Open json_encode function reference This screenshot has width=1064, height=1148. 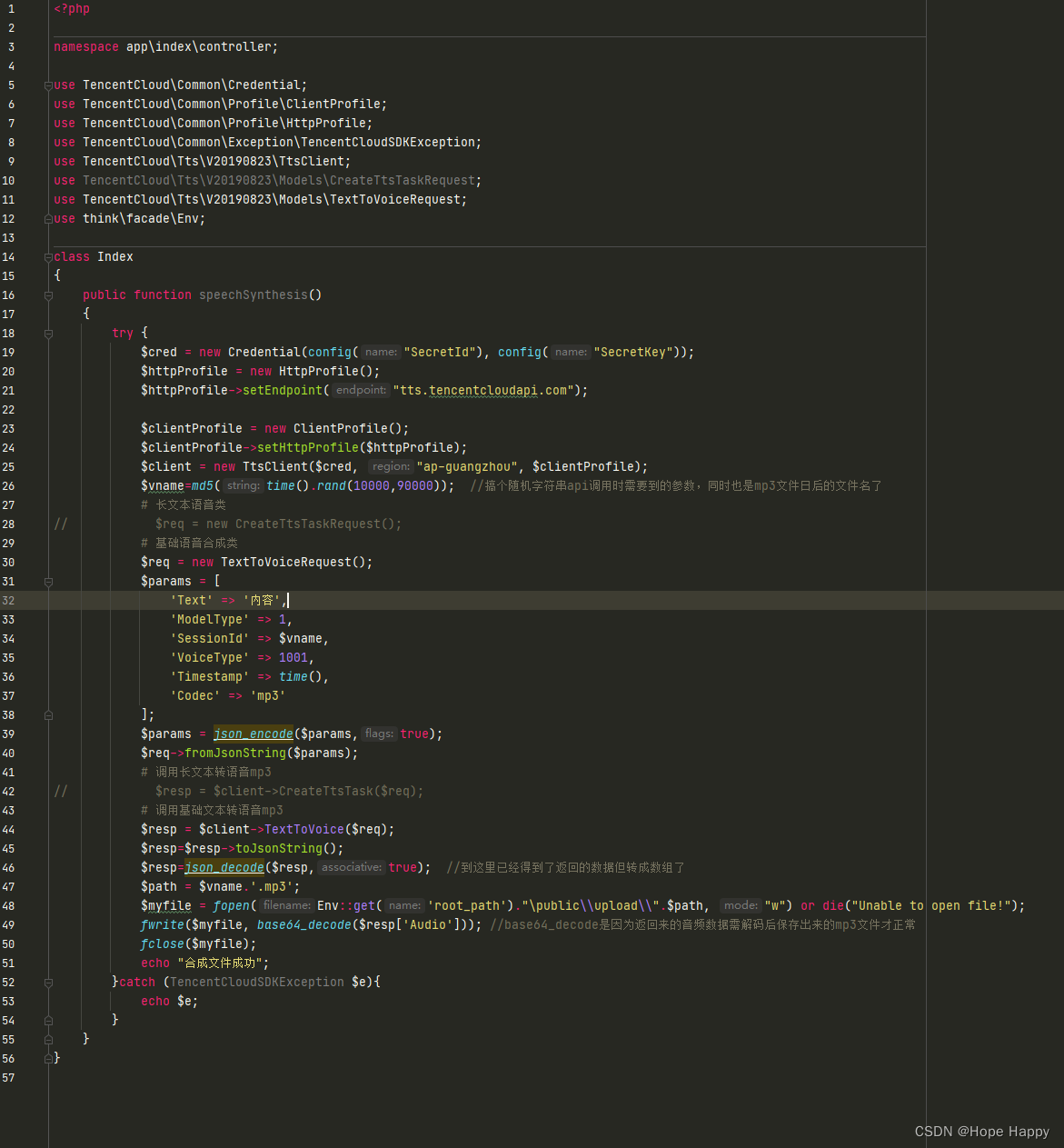(253, 734)
